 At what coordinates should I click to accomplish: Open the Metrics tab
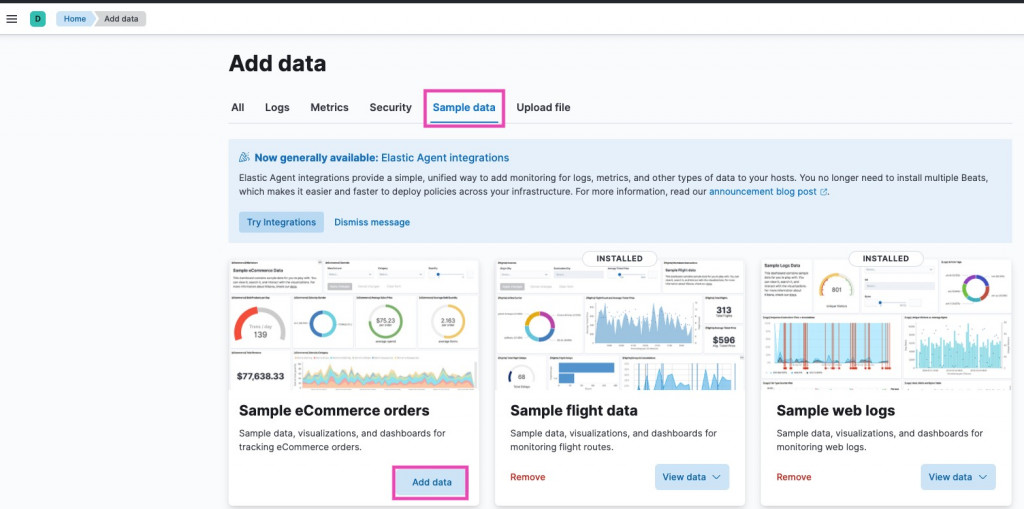329,107
